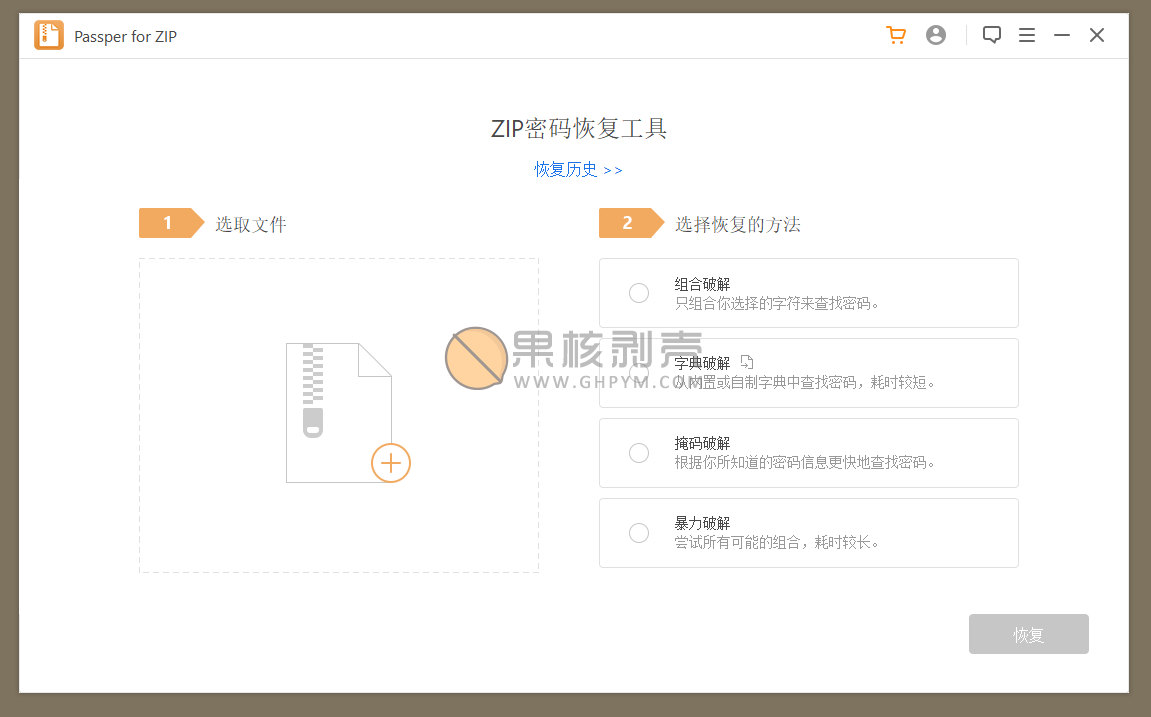Select the 掩码破解 radio button
Viewport: 1151px width, 717px height.
pyautogui.click(x=639, y=453)
